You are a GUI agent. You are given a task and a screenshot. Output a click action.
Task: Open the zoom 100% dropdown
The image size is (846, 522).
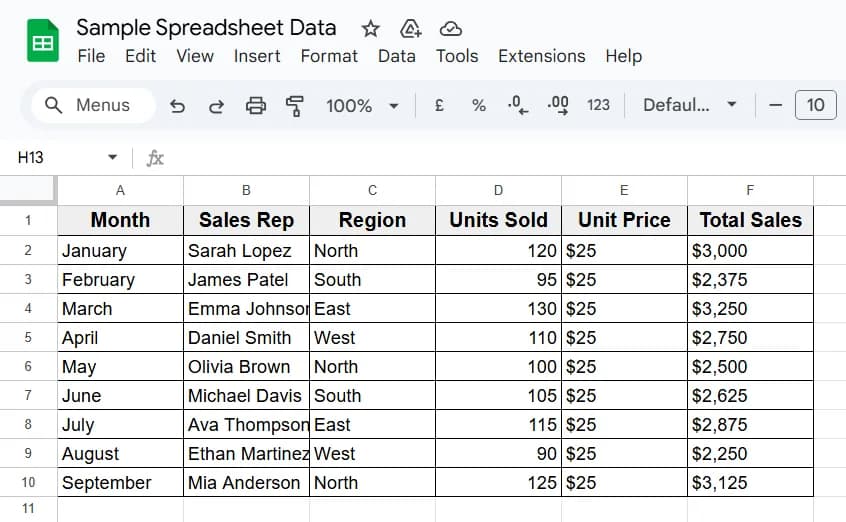tap(363, 105)
